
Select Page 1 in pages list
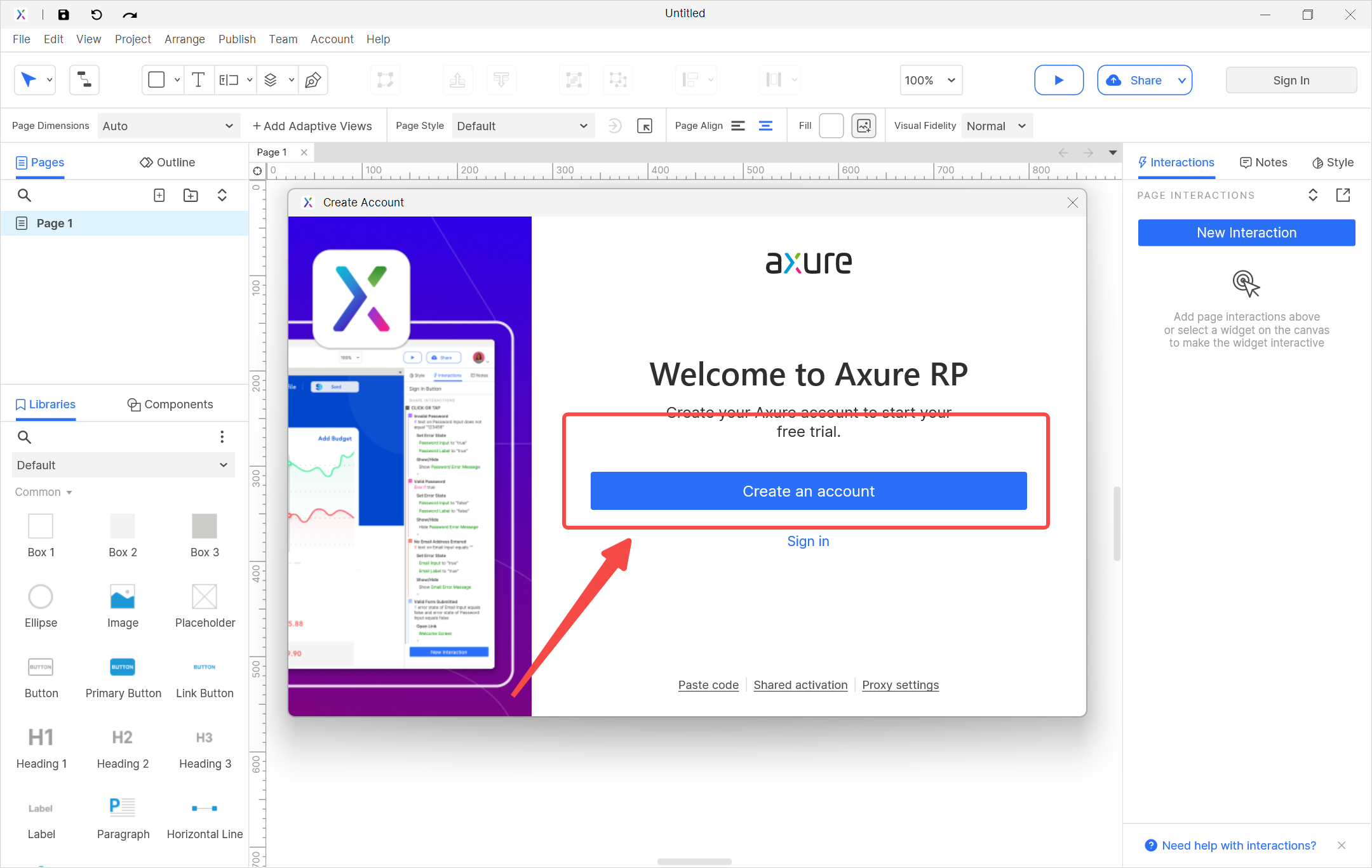pyautogui.click(x=124, y=224)
